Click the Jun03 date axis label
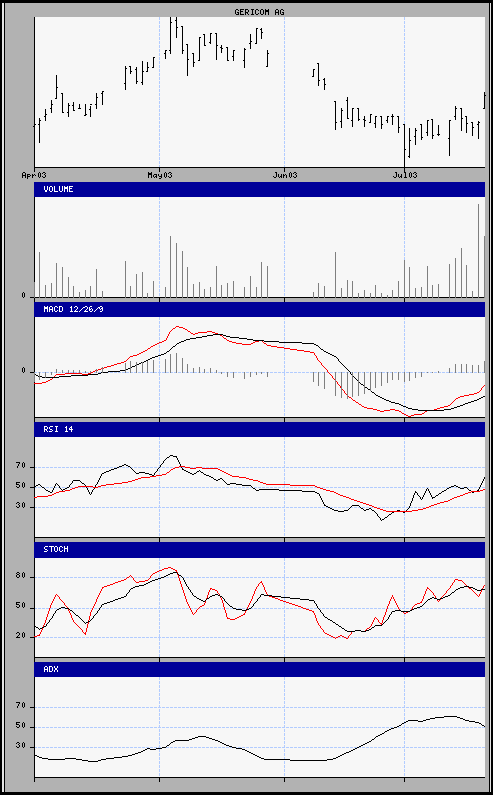Viewport: 493px width, 795px height. (285, 175)
